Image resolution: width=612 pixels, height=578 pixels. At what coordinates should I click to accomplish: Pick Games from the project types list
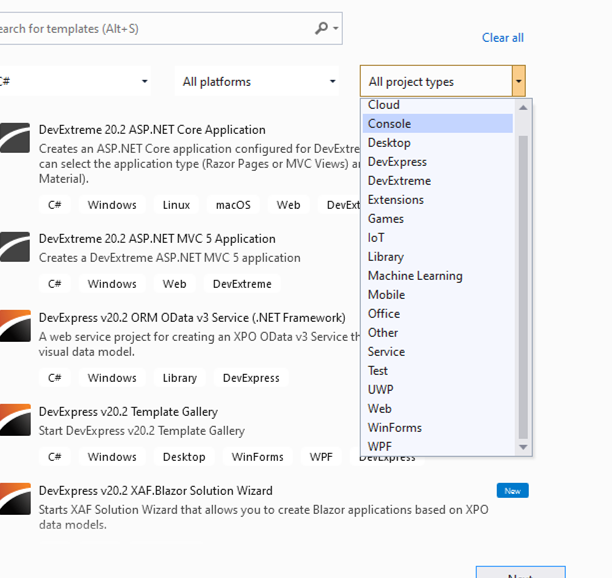click(x=438, y=219)
